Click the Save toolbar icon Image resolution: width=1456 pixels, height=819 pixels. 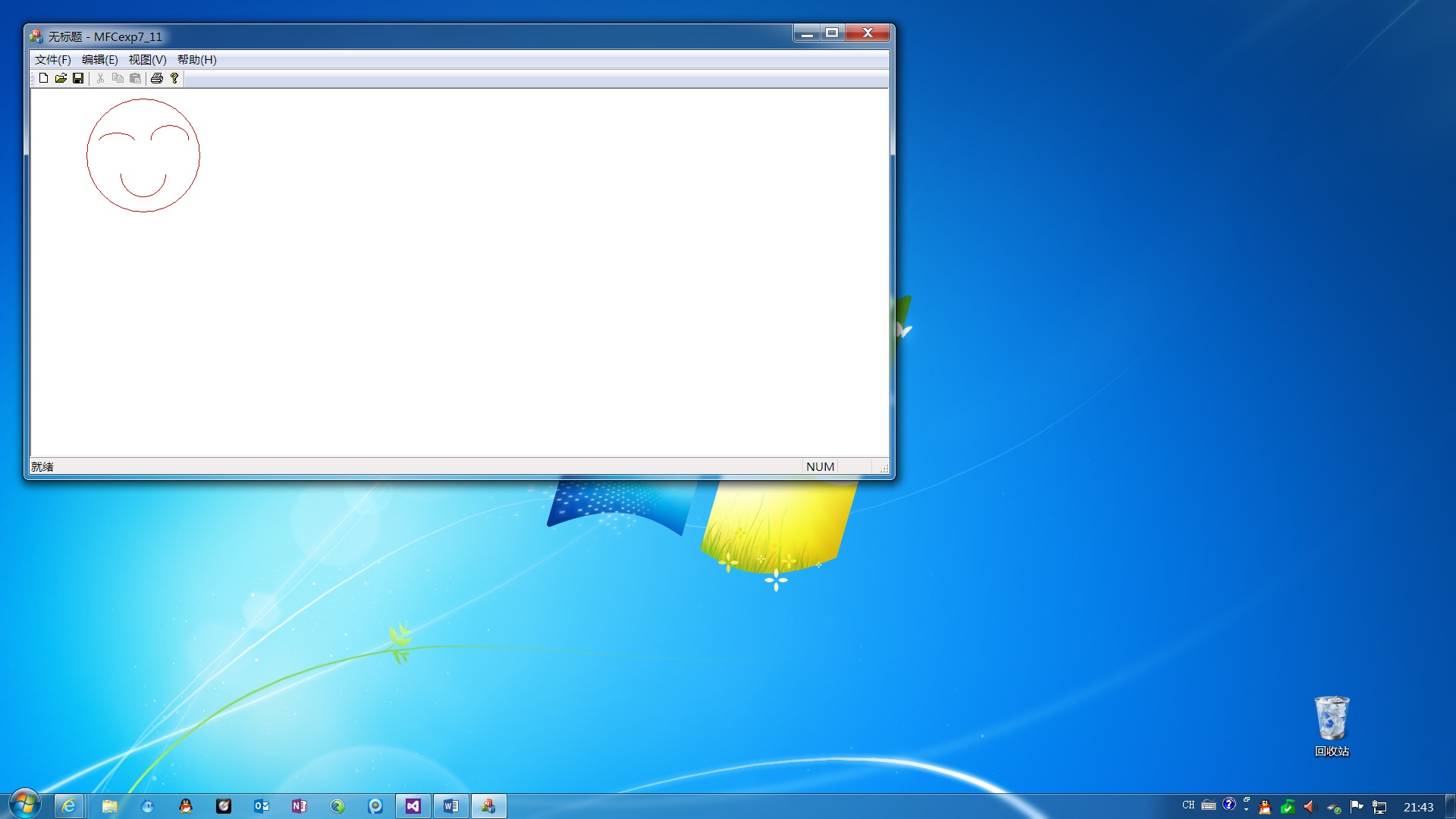click(78, 78)
